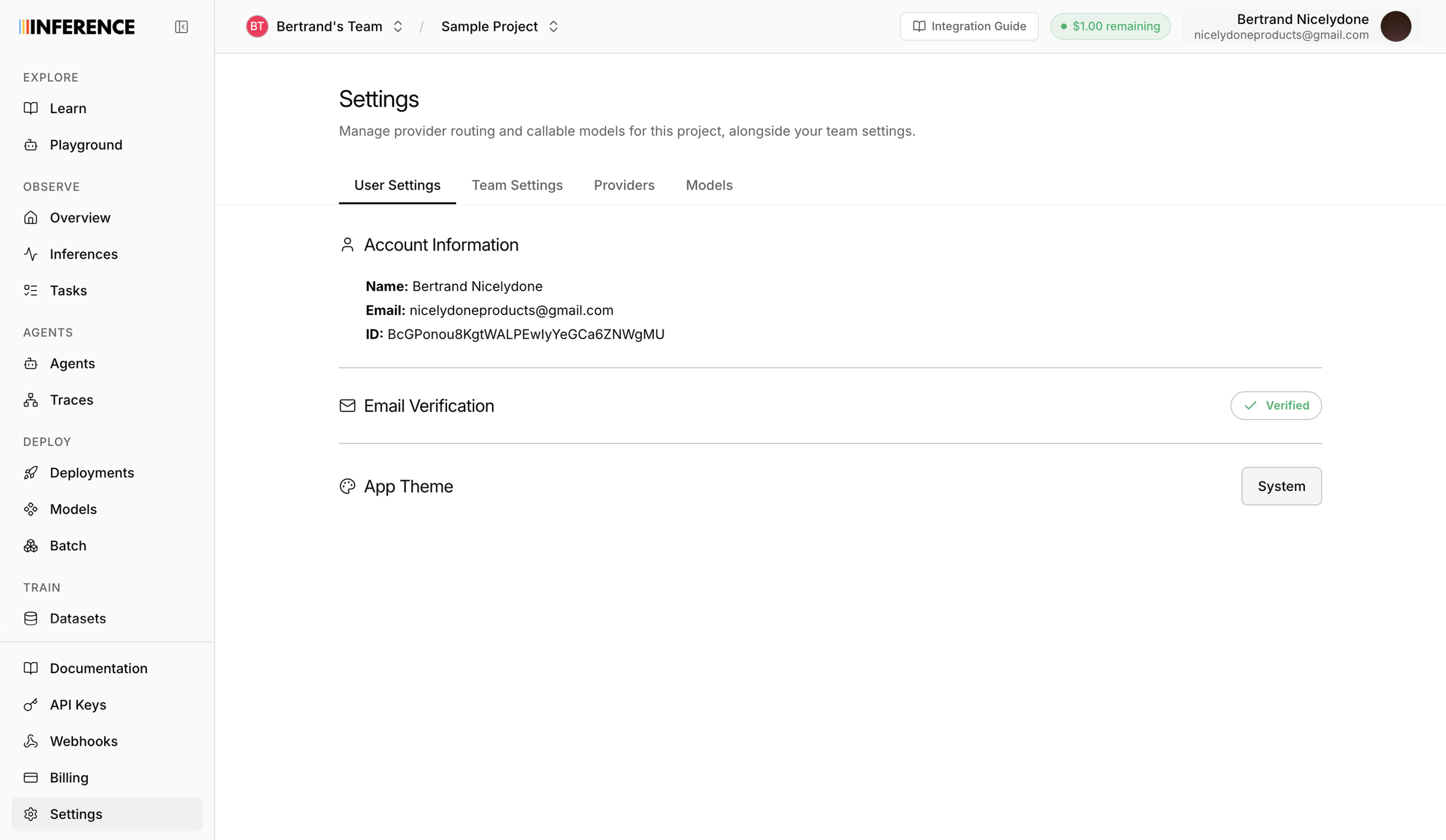The image size is (1446, 840).
Task: Switch to the Providers tab
Action: pos(624,185)
